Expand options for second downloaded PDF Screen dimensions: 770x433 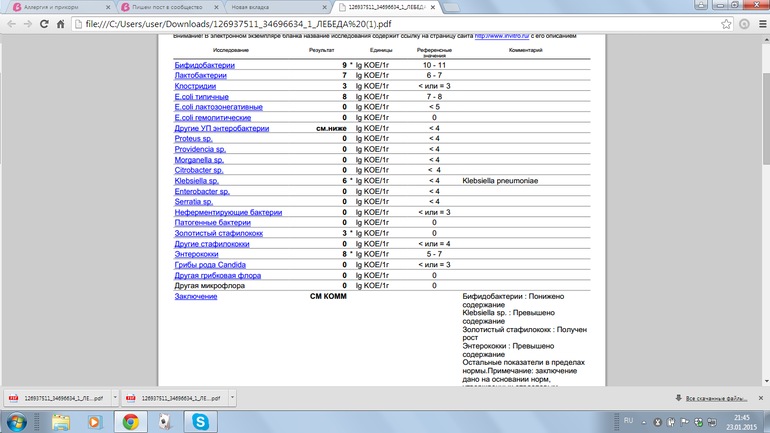tap(232, 398)
